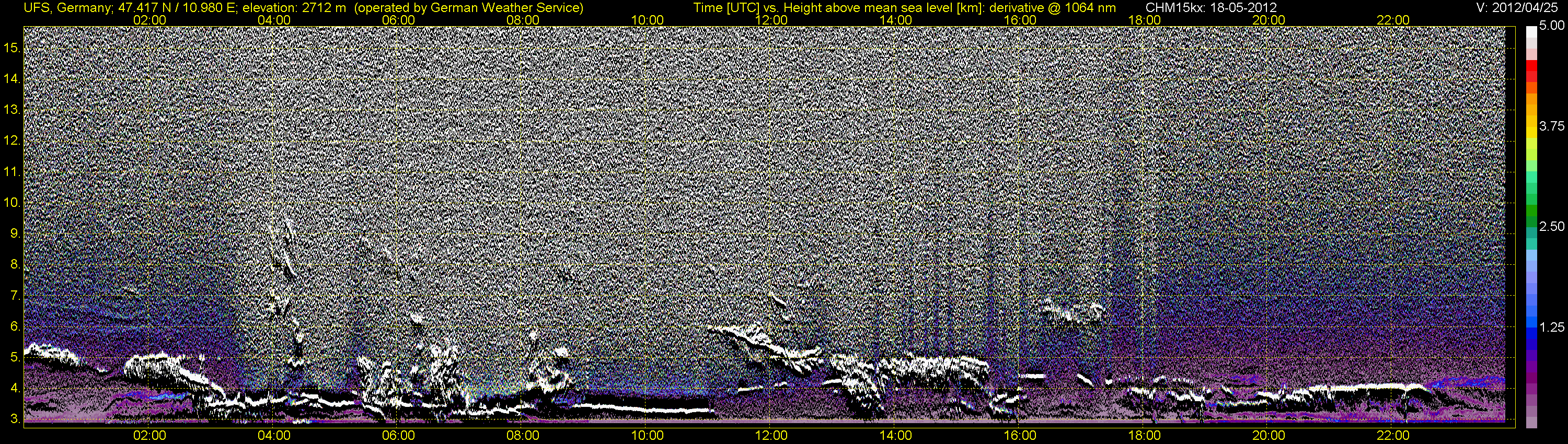This screenshot has height=444, width=1568.
Task: Click the '22:00' label on the upper time axis
Action: point(1393,20)
